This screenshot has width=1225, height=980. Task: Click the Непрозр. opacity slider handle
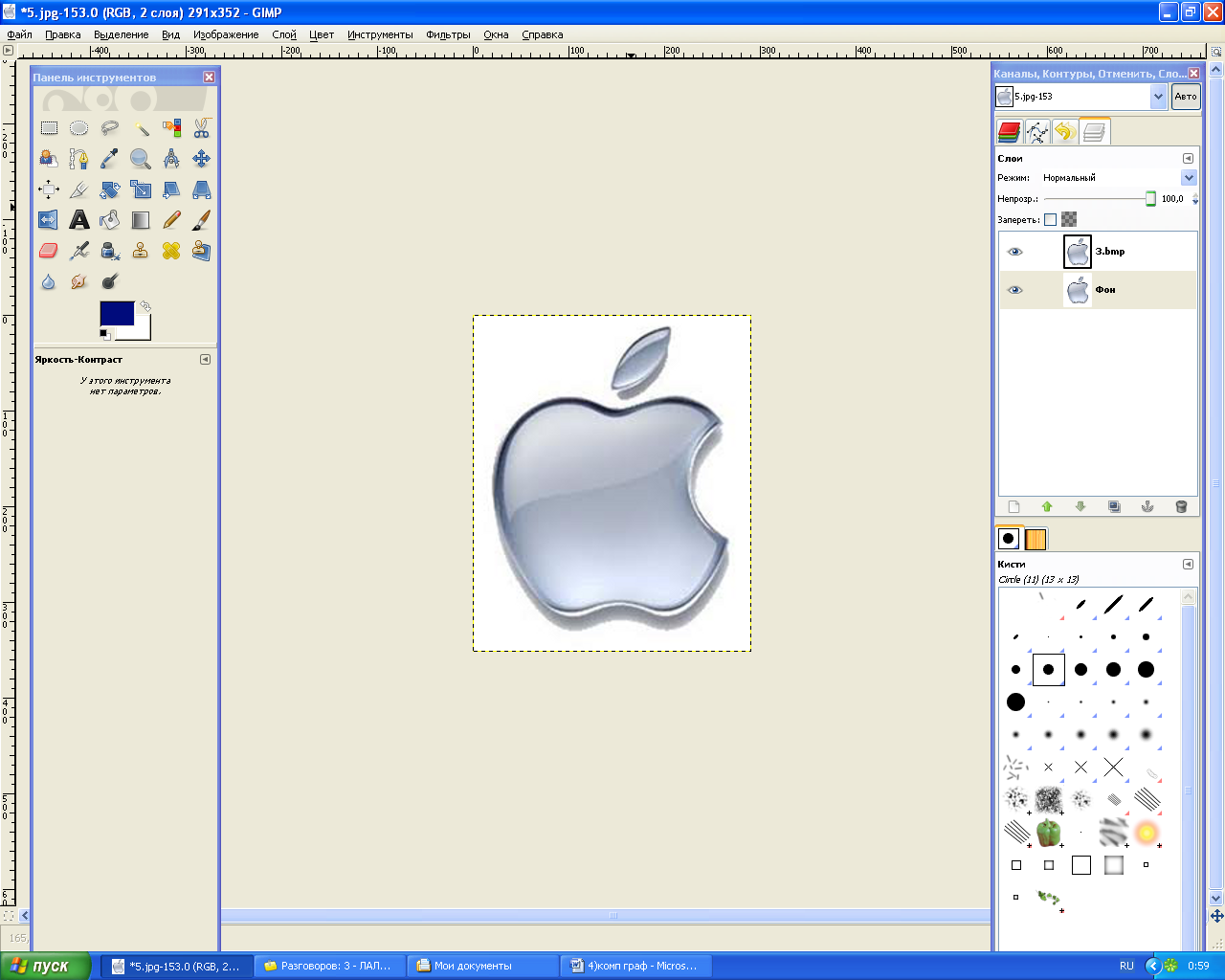[x=1150, y=199]
